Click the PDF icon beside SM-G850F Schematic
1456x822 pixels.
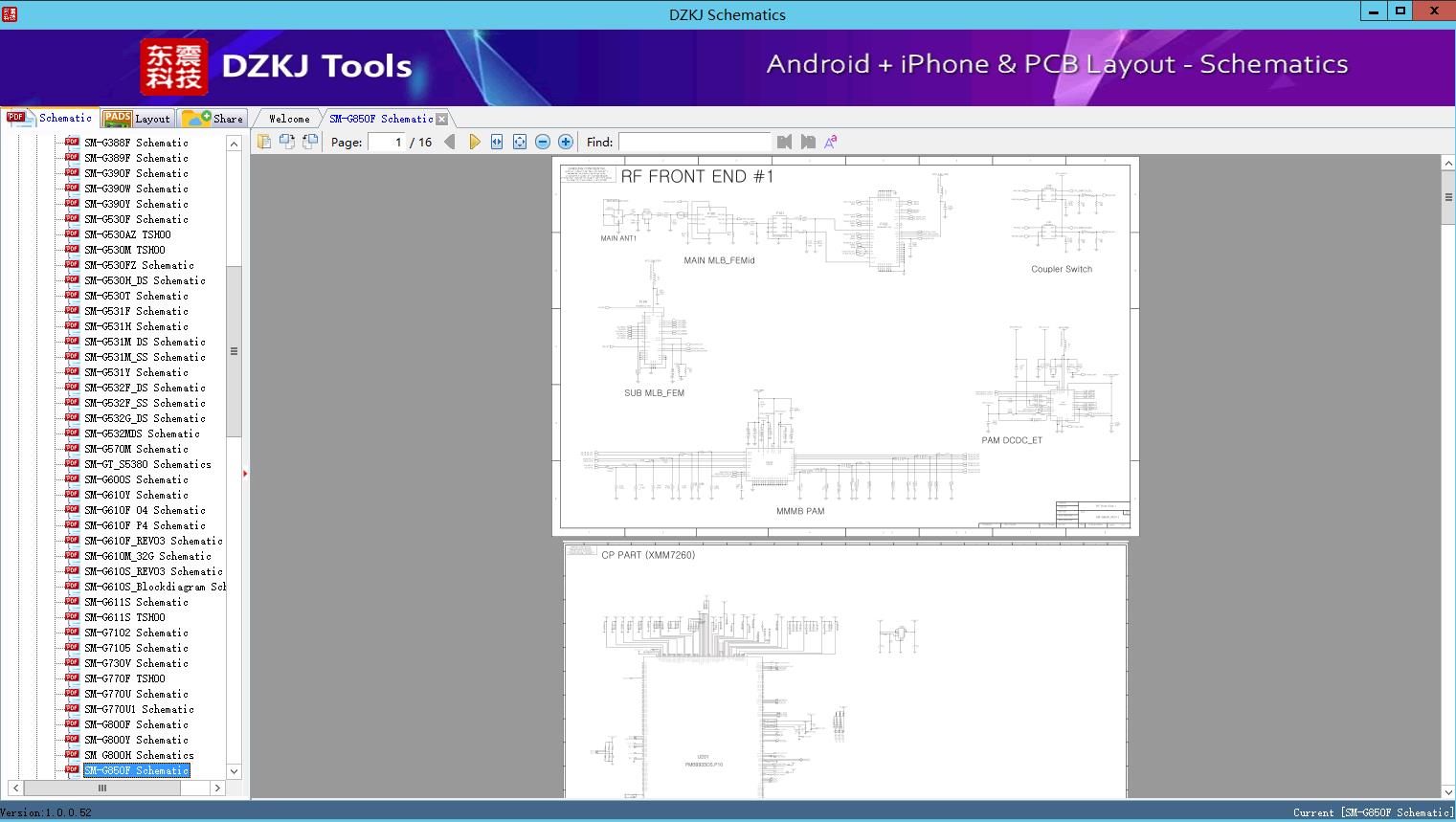click(x=72, y=770)
